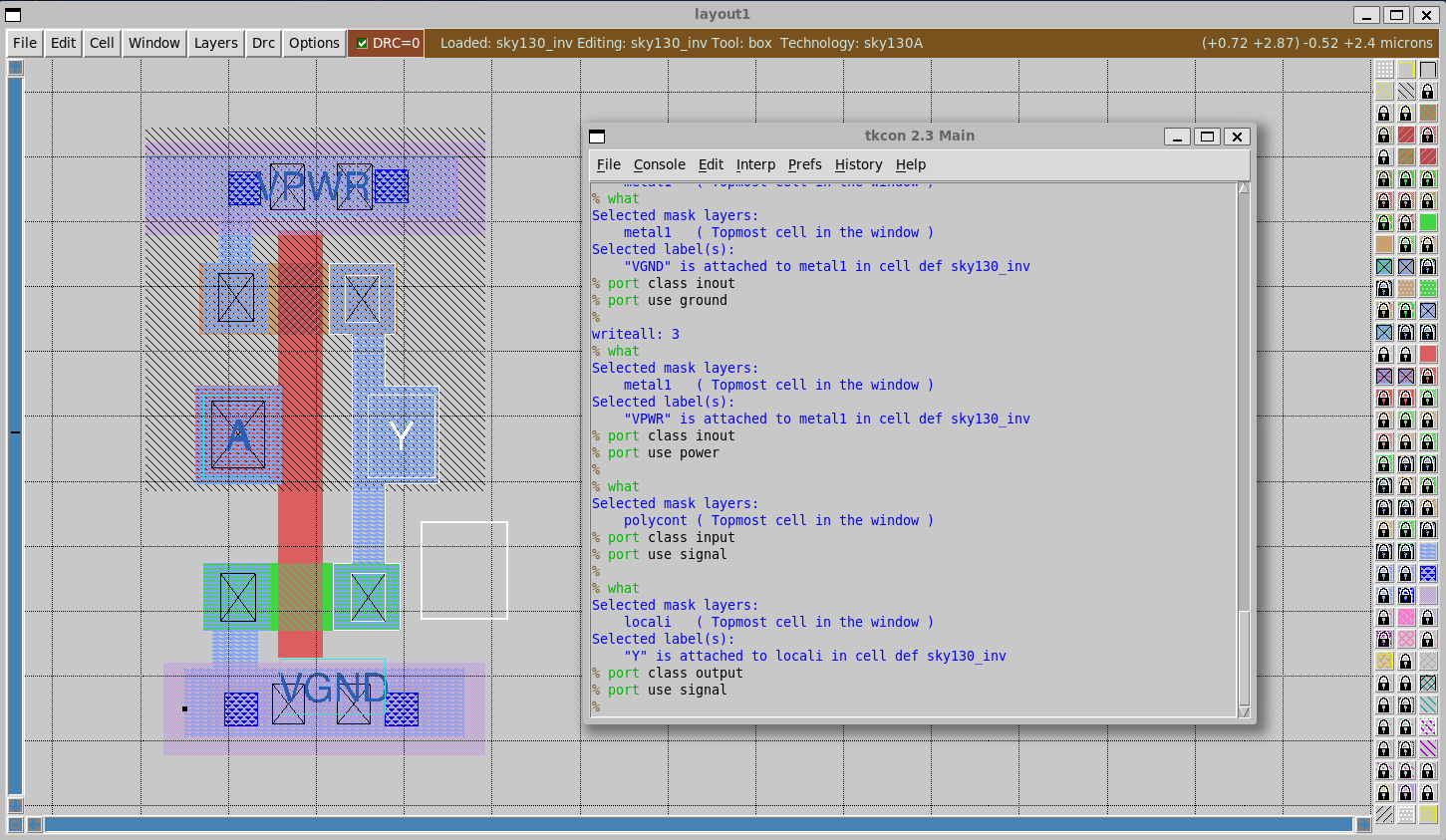Click the Console menu in tkcon
1446x840 pixels.
[658, 164]
